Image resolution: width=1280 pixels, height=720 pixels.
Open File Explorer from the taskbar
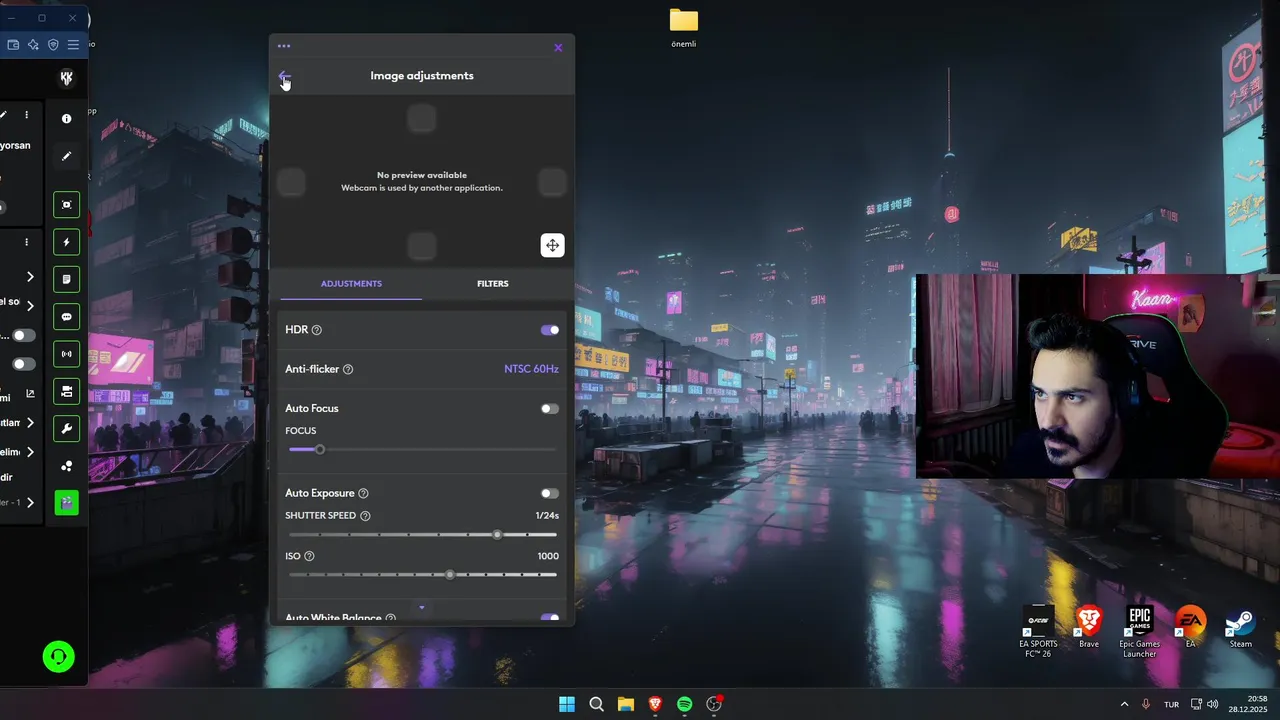(x=626, y=704)
